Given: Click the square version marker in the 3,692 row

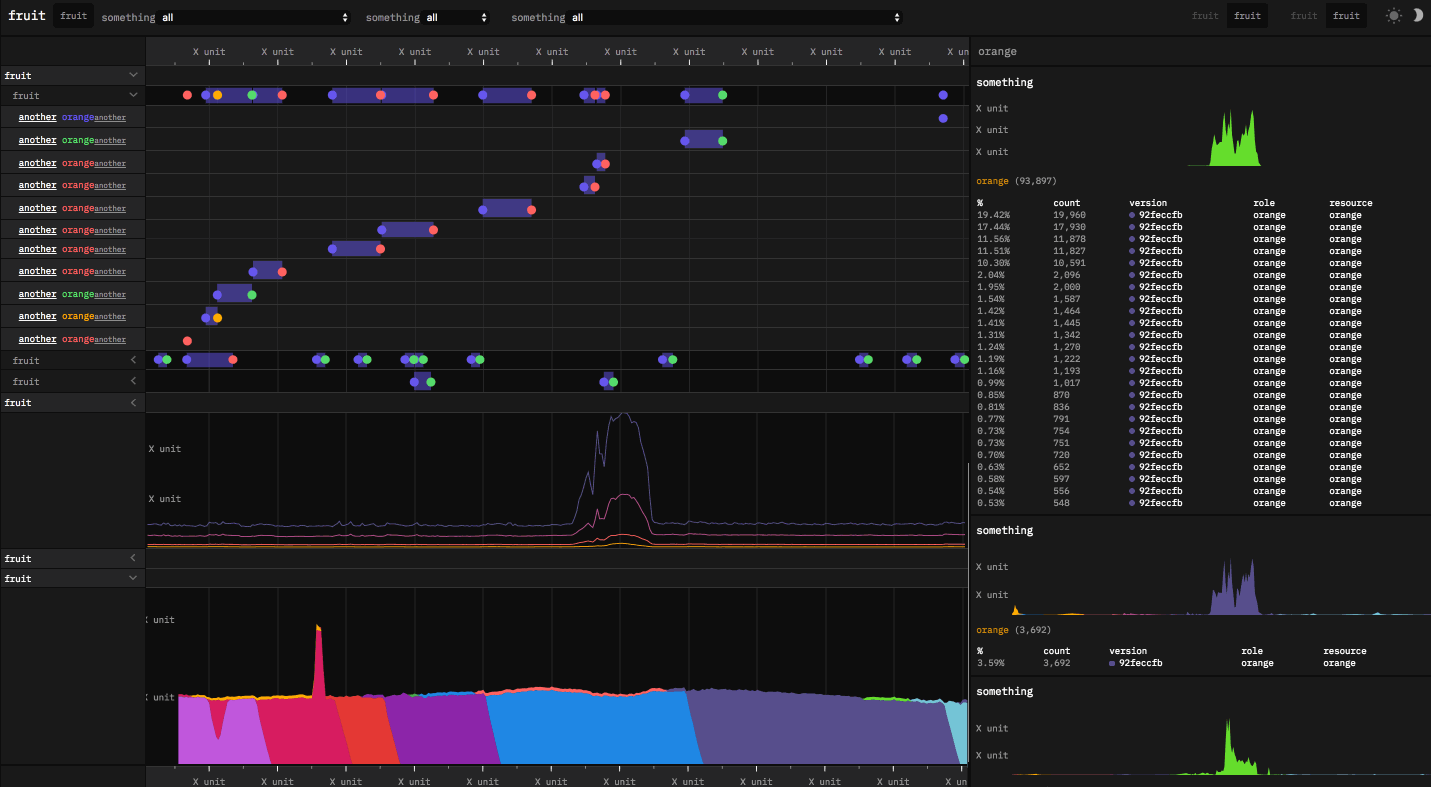Looking at the screenshot, I should (x=1112, y=663).
